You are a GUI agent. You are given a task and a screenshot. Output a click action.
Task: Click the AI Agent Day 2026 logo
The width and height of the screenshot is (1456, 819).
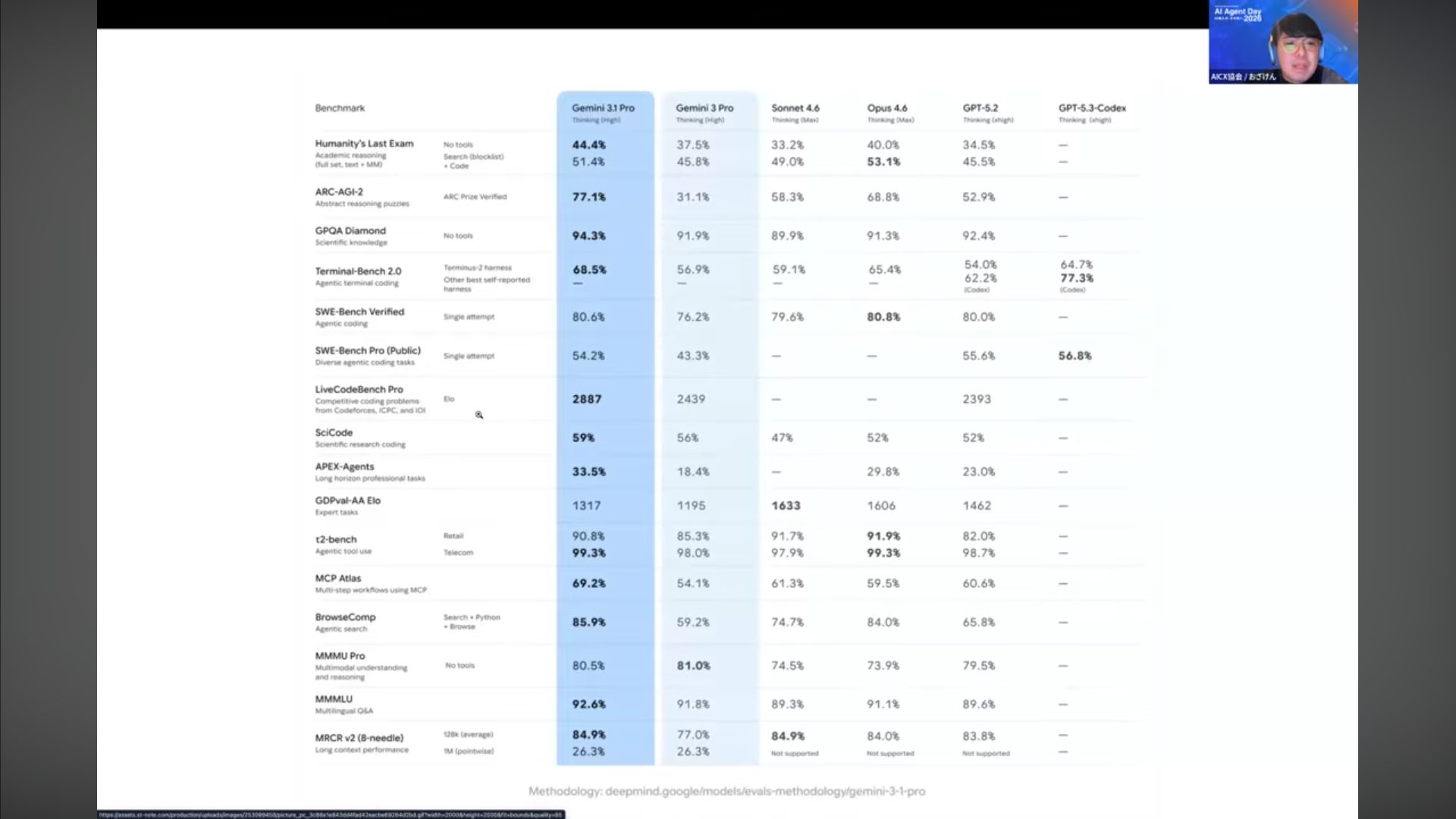pyautogui.click(x=1238, y=14)
